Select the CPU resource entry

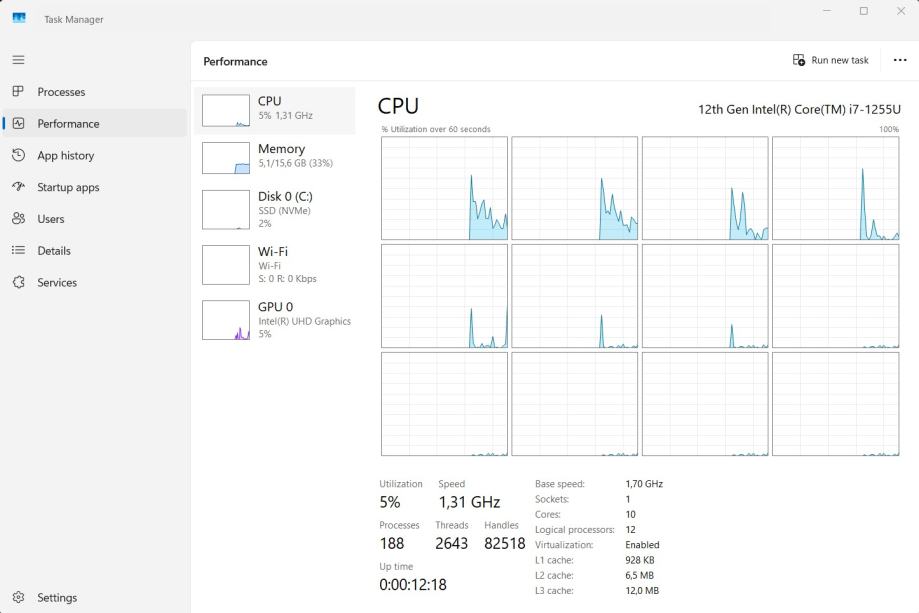click(275, 109)
